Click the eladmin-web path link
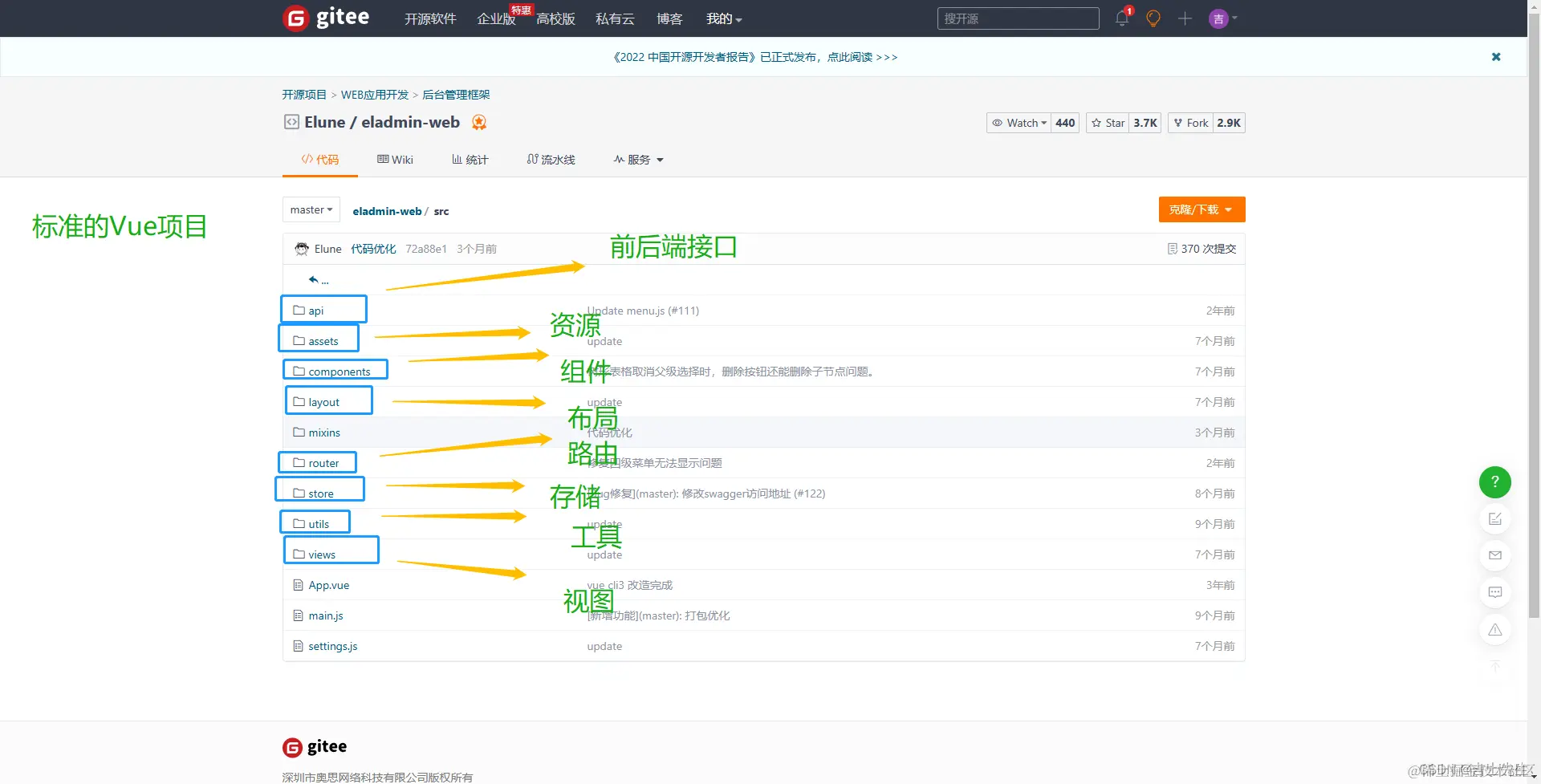 coord(387,211)
